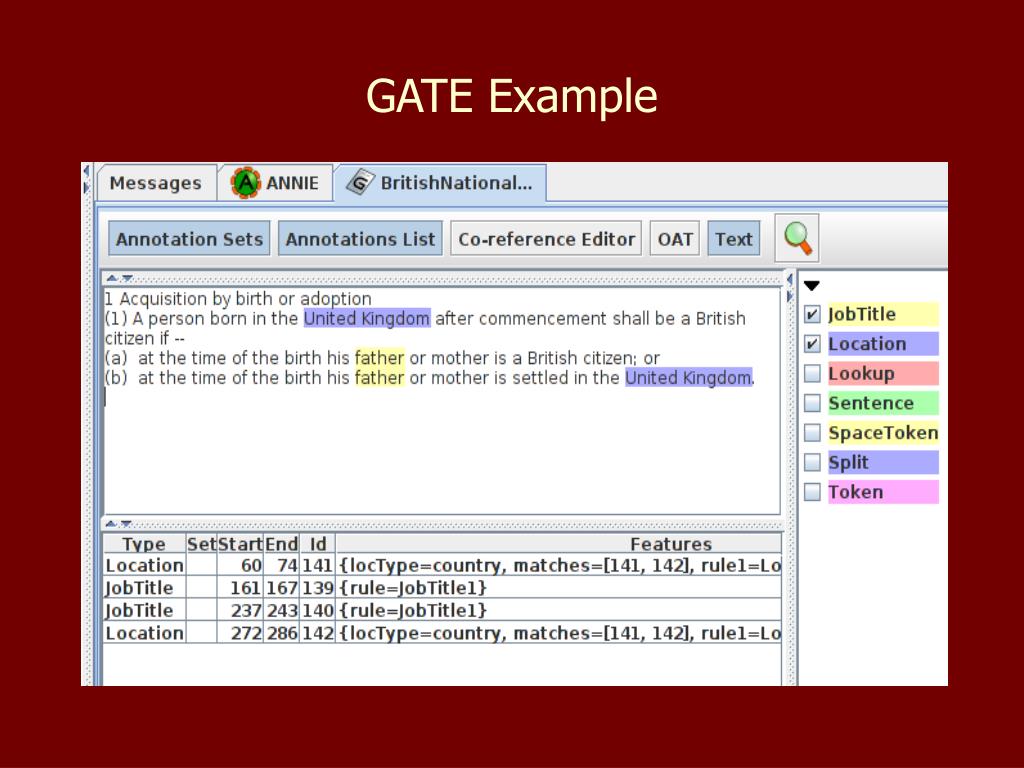Enable the Lookup annotation checkbox
1024x768 pixels.
click(x=812, y=374)
